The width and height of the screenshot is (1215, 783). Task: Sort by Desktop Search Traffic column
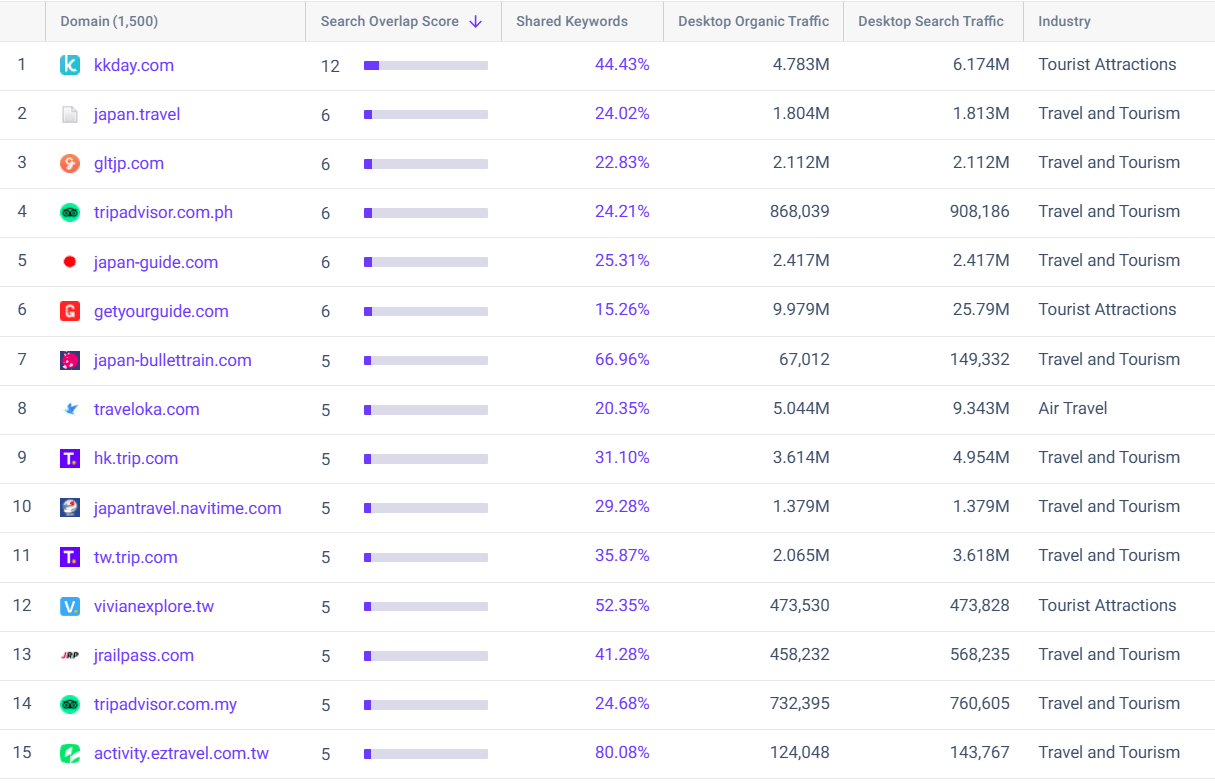click(x=931, y=21)
